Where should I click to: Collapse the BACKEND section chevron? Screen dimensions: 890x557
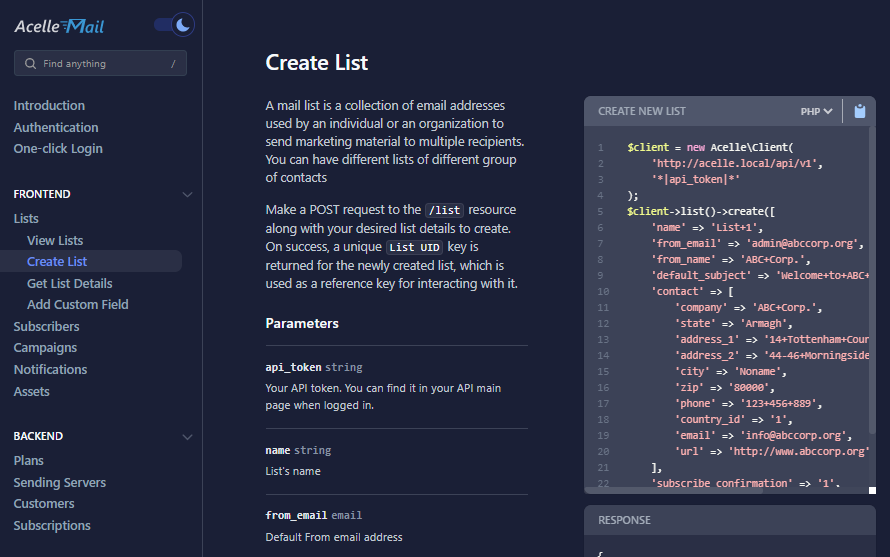[187, 437]
